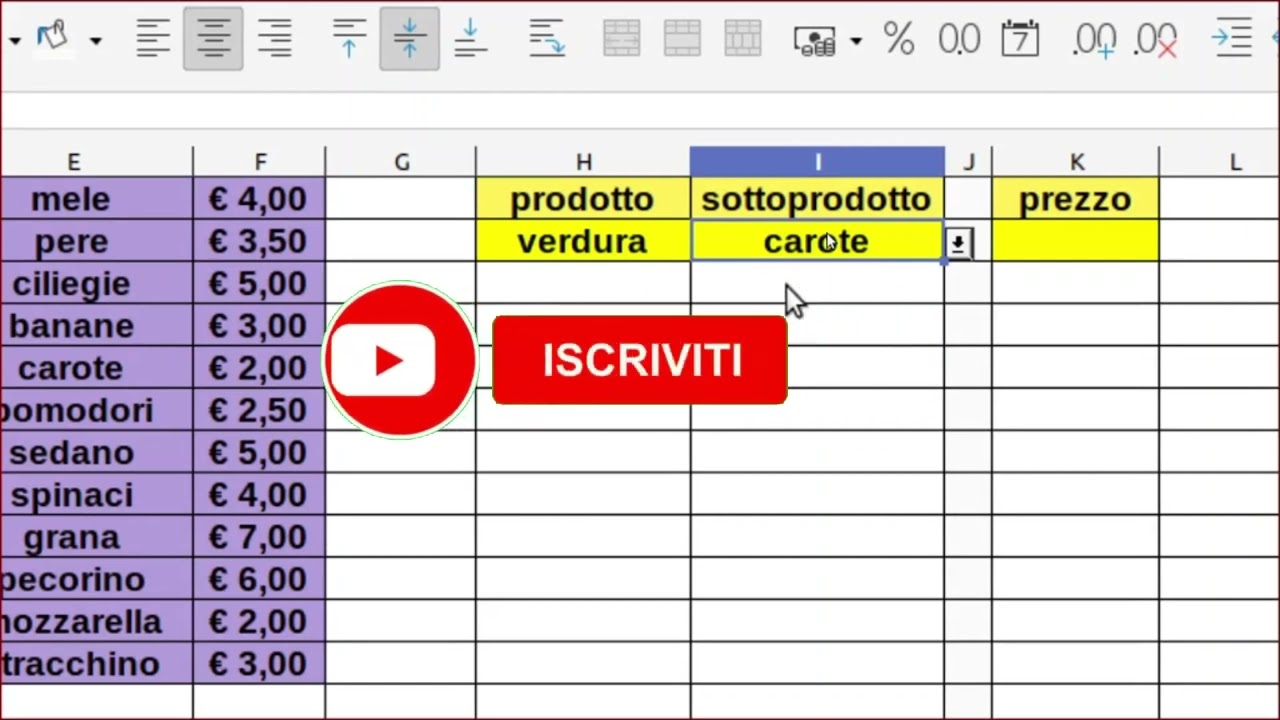Click the '€ 7,00' price cell
Image resolution: width=1280 pixels, height=720 pixels.
pos(260,537)
